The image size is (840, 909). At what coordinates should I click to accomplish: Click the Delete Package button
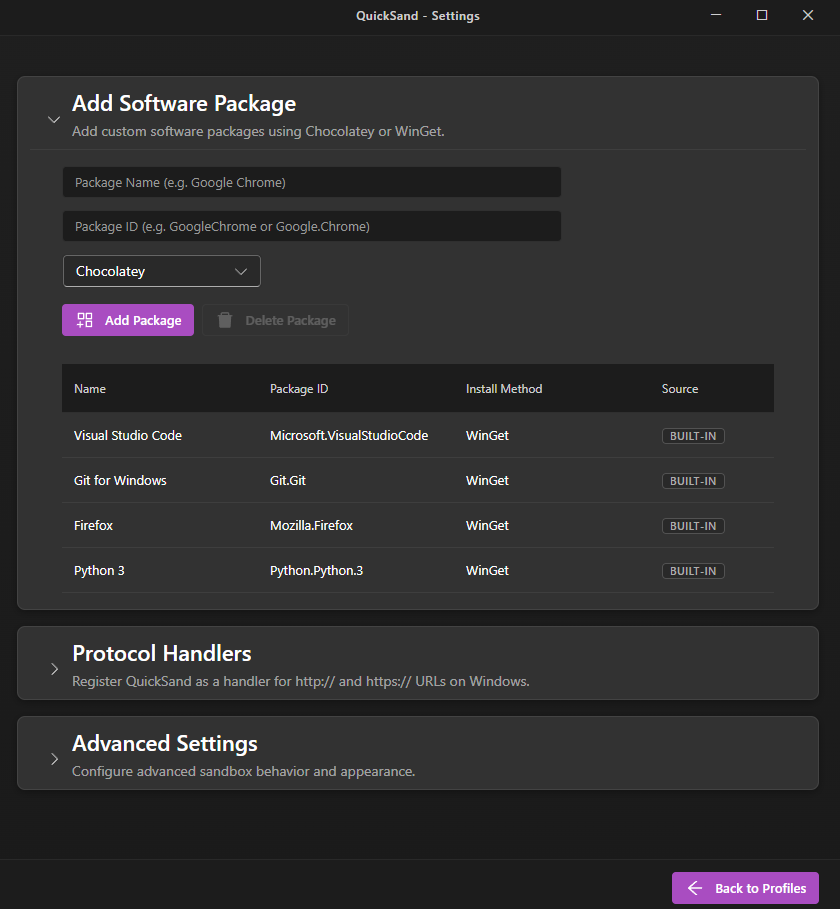276,320
